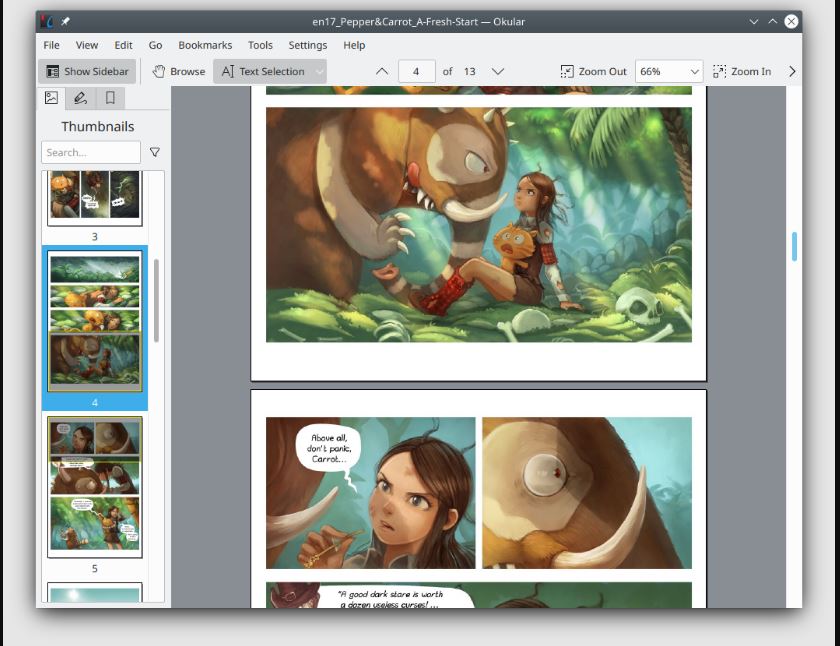This screenshot has height=646, width=840.
Task: Maximize the window with up chevron
Action: pyautogui.click(x=772, y=21)
